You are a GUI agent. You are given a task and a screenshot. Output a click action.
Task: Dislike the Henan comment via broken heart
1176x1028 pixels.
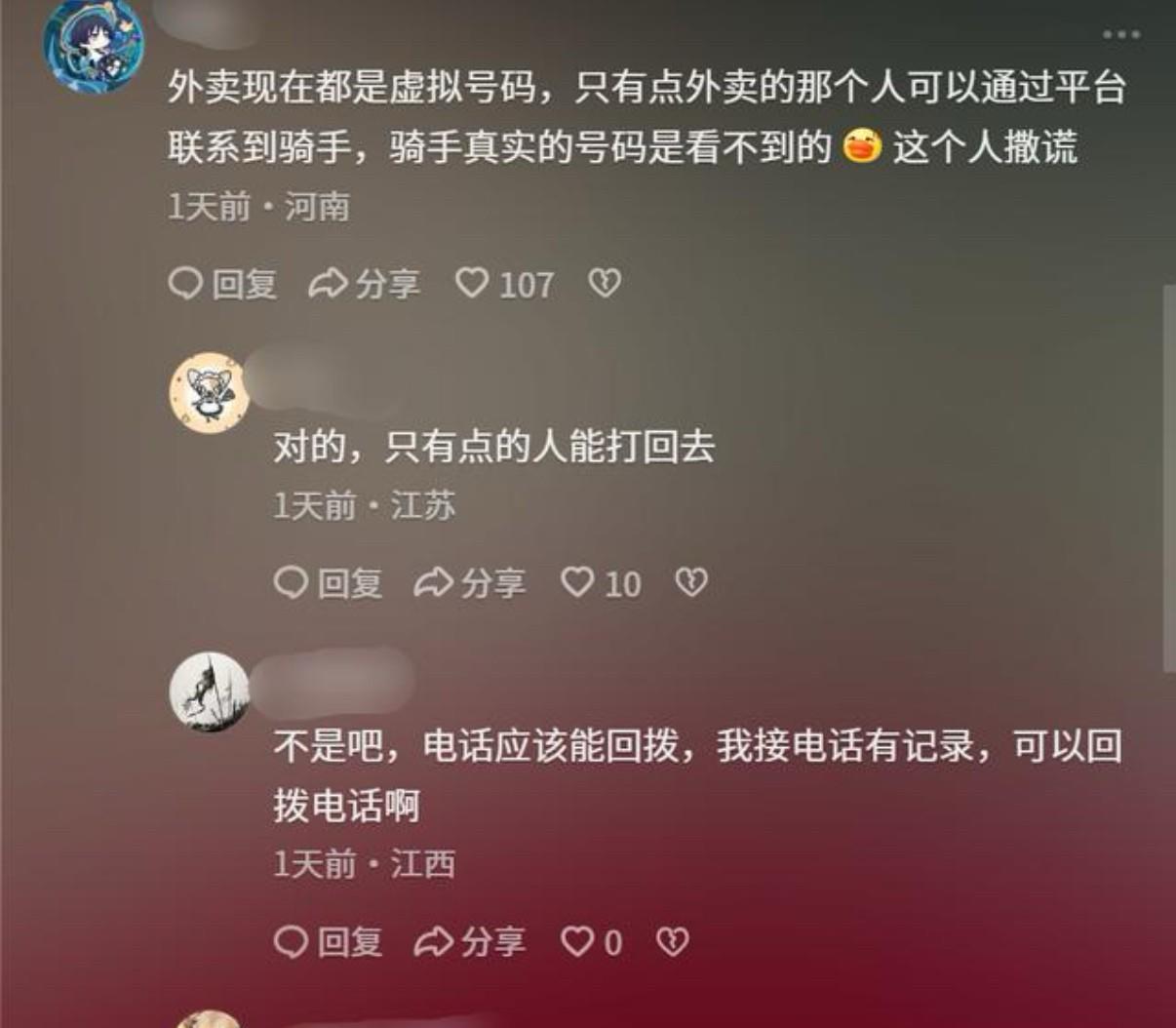tap(605, 283)
